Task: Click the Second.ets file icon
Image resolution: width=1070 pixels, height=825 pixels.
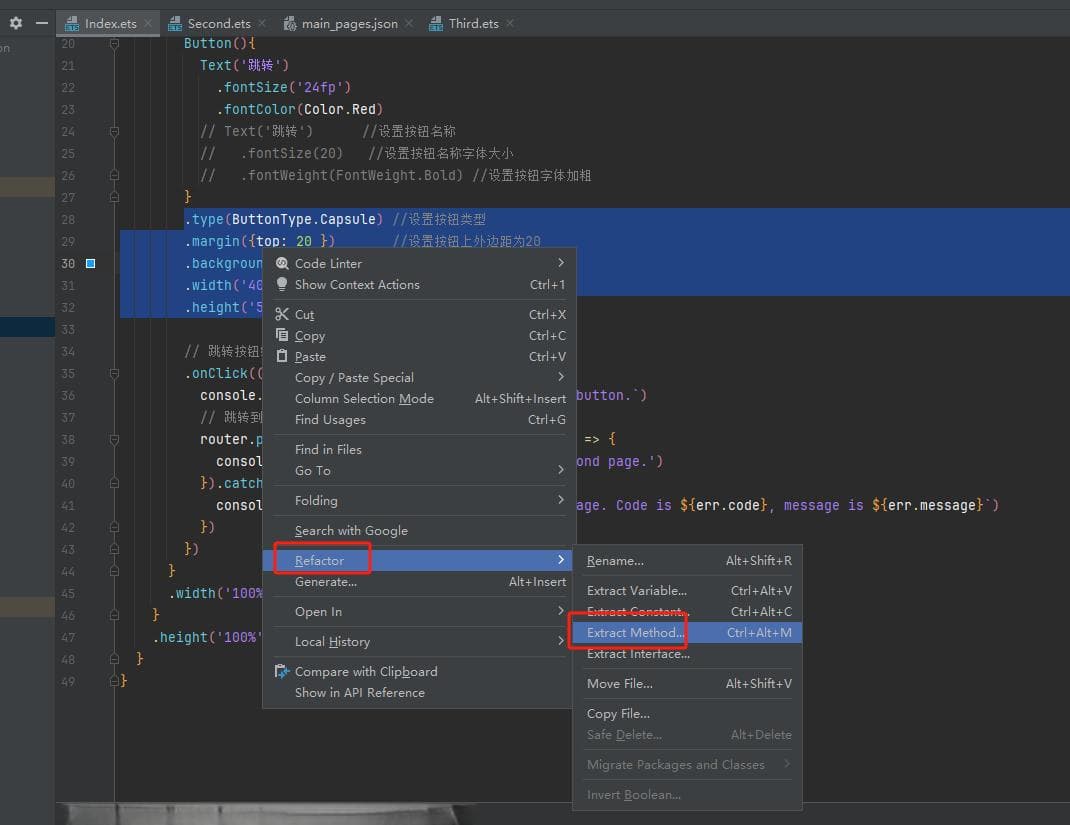Action: point(175,24)
